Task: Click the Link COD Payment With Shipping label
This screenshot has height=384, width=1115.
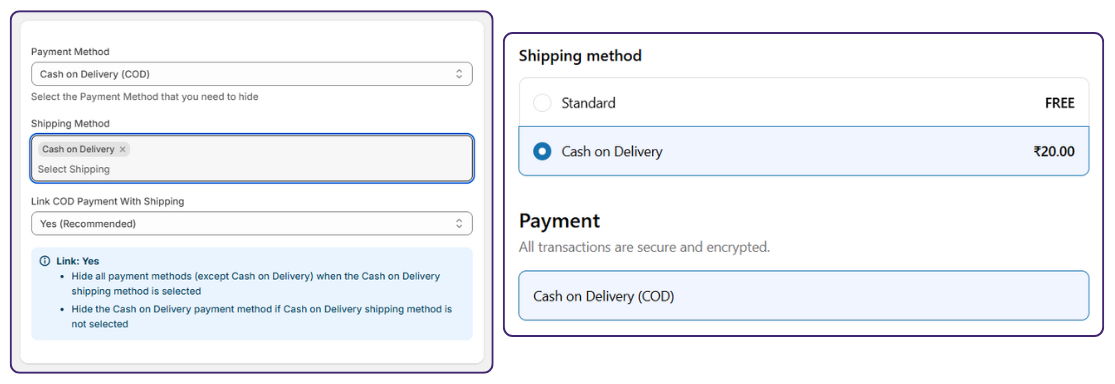Action: coord(107,201)
